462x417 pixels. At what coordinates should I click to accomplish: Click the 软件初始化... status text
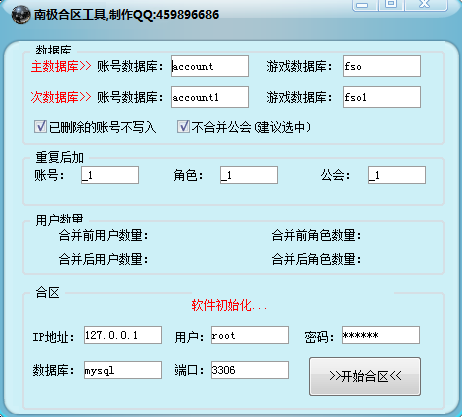[229, 305]
